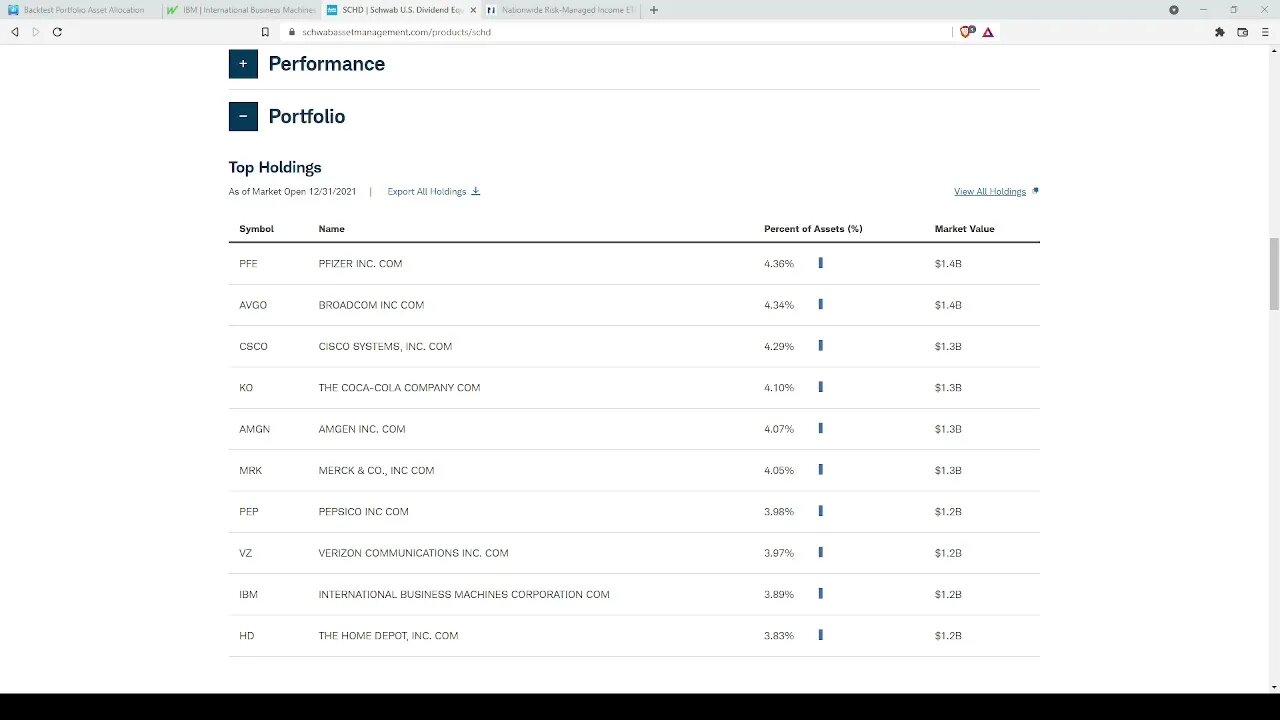This screenshot has width=1280, height=720.
Task: Click As of Market Open 12/31/2021 text
Action: tap(292, 191)
